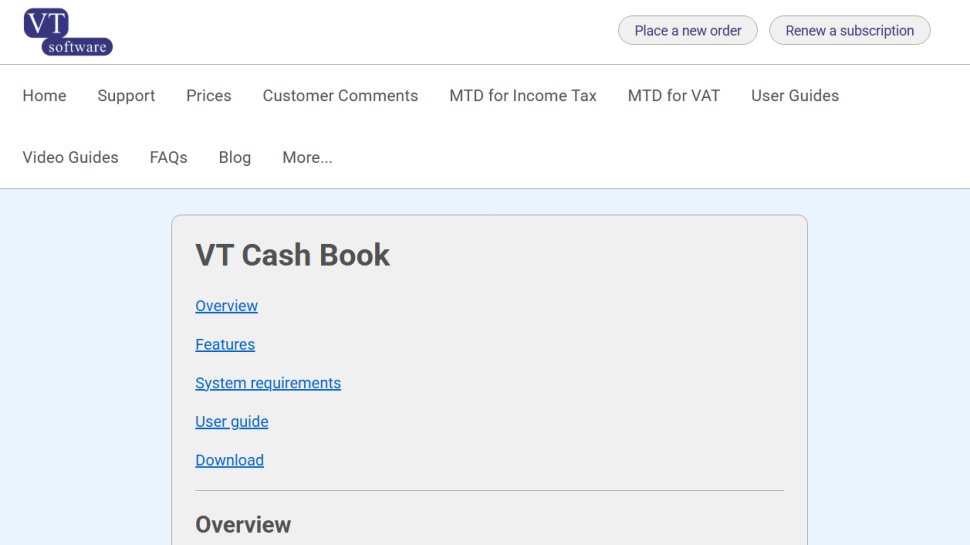
Task: Open the Video Guides page
Action: (x=71, y=158)
